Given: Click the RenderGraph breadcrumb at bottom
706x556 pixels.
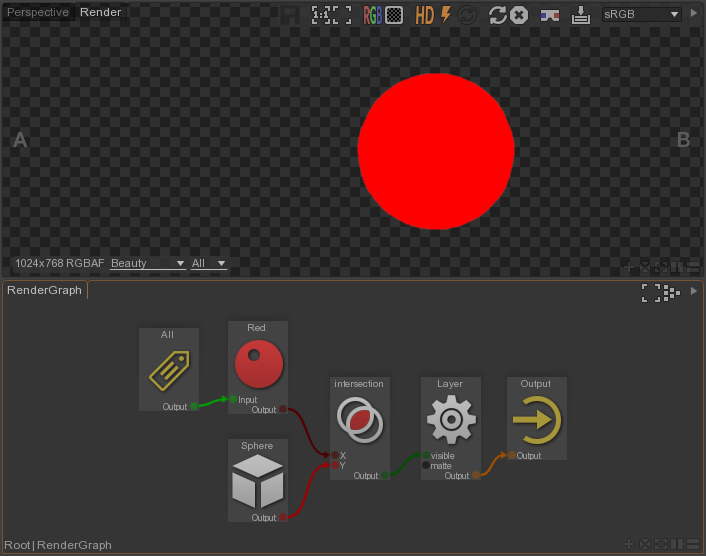Looking at the screenshot, I should click(74, 545).
